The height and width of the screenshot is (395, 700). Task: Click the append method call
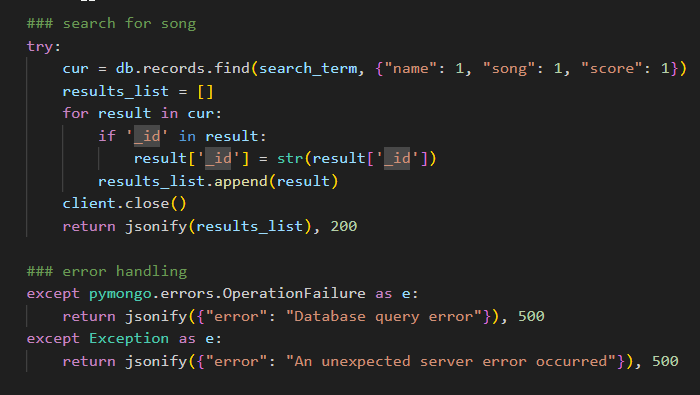tap(241, 181)
